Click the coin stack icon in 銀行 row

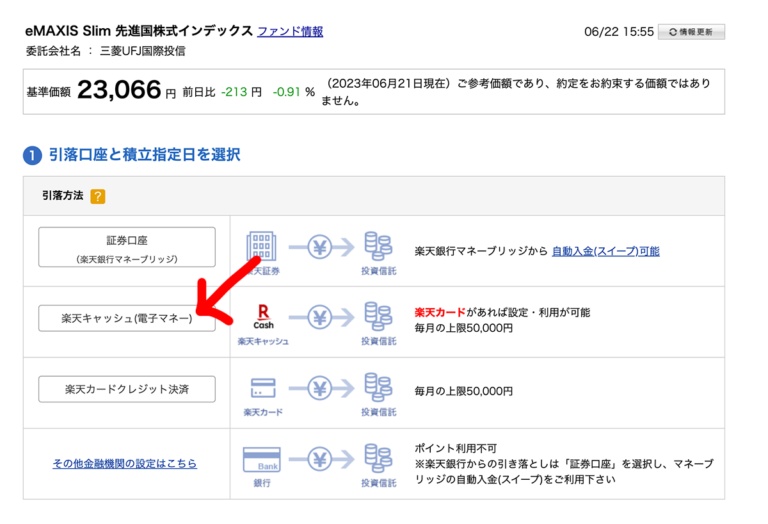[378, 460]
